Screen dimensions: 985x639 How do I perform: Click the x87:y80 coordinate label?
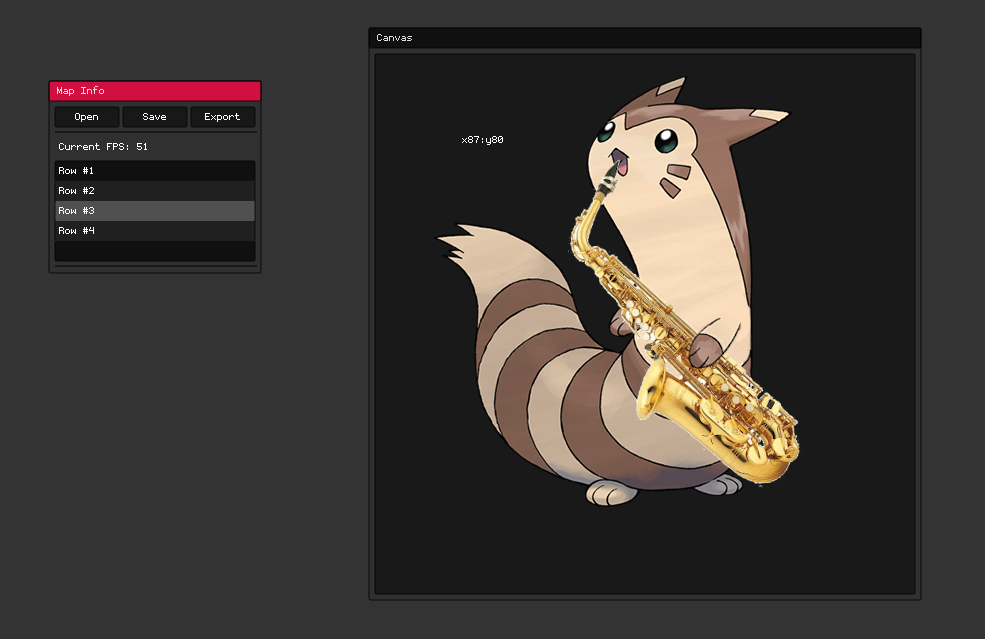tap(482, 140)
